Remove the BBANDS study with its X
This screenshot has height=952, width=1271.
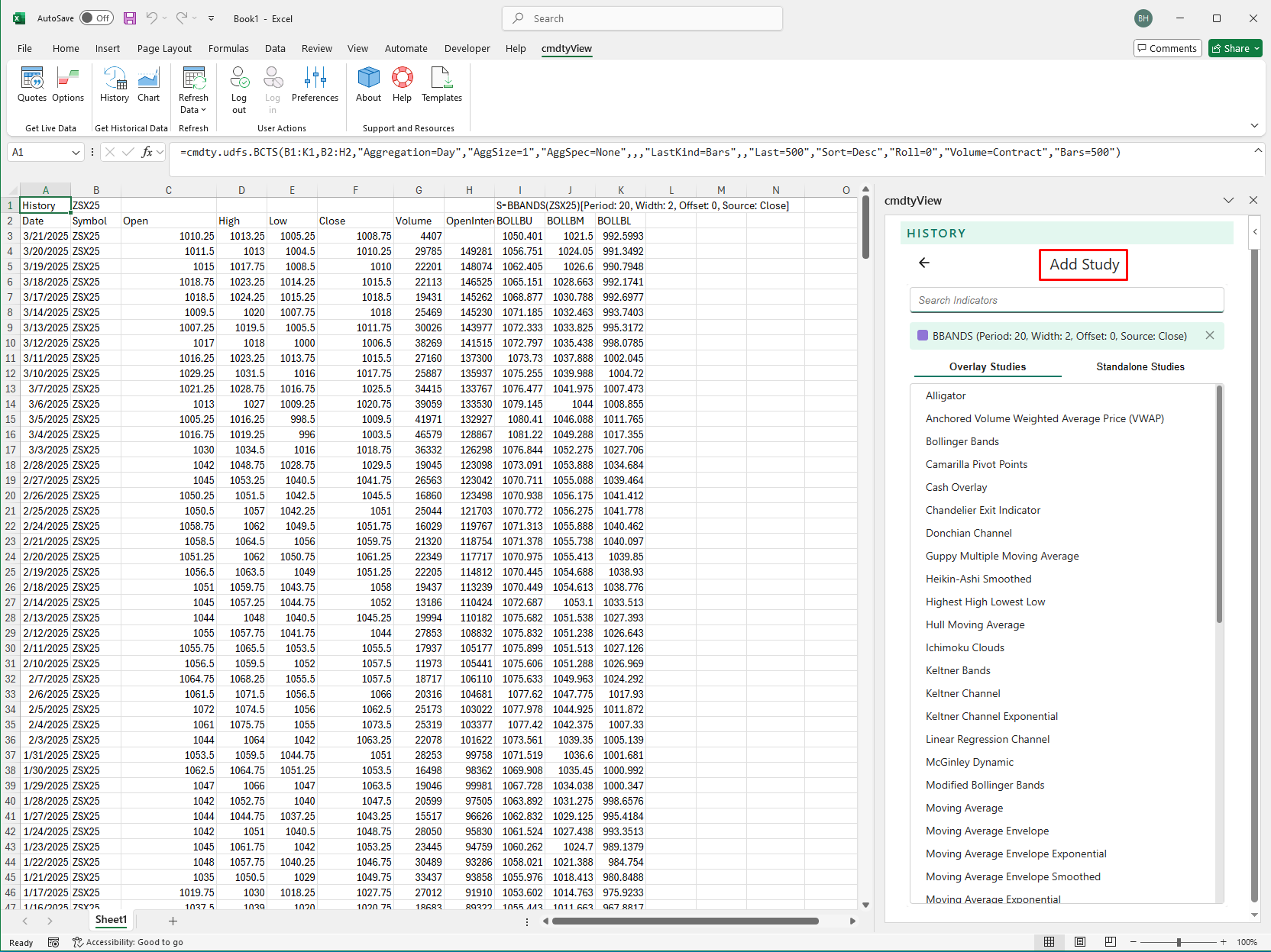tap(1210, 335)
